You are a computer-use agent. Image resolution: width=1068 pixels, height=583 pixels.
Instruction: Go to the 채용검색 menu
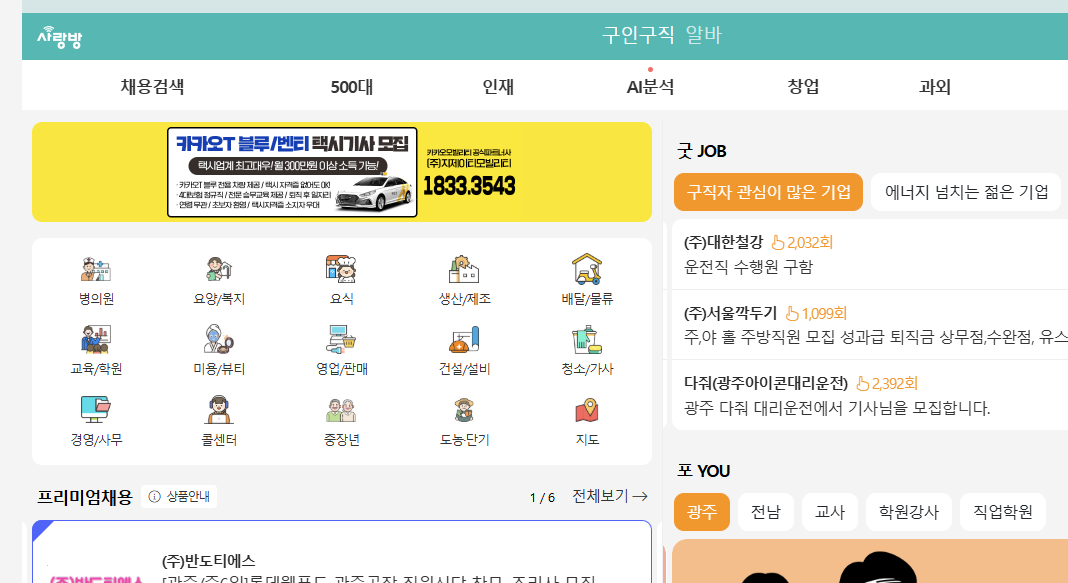[x=153, y=86]
